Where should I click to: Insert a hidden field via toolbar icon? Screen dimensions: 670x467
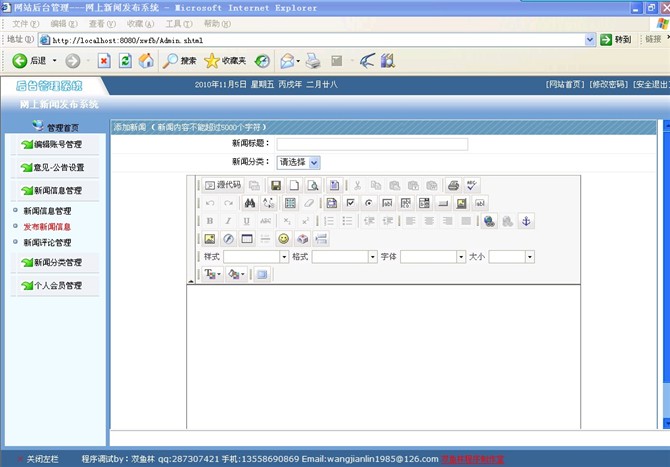tap(480, 203)
